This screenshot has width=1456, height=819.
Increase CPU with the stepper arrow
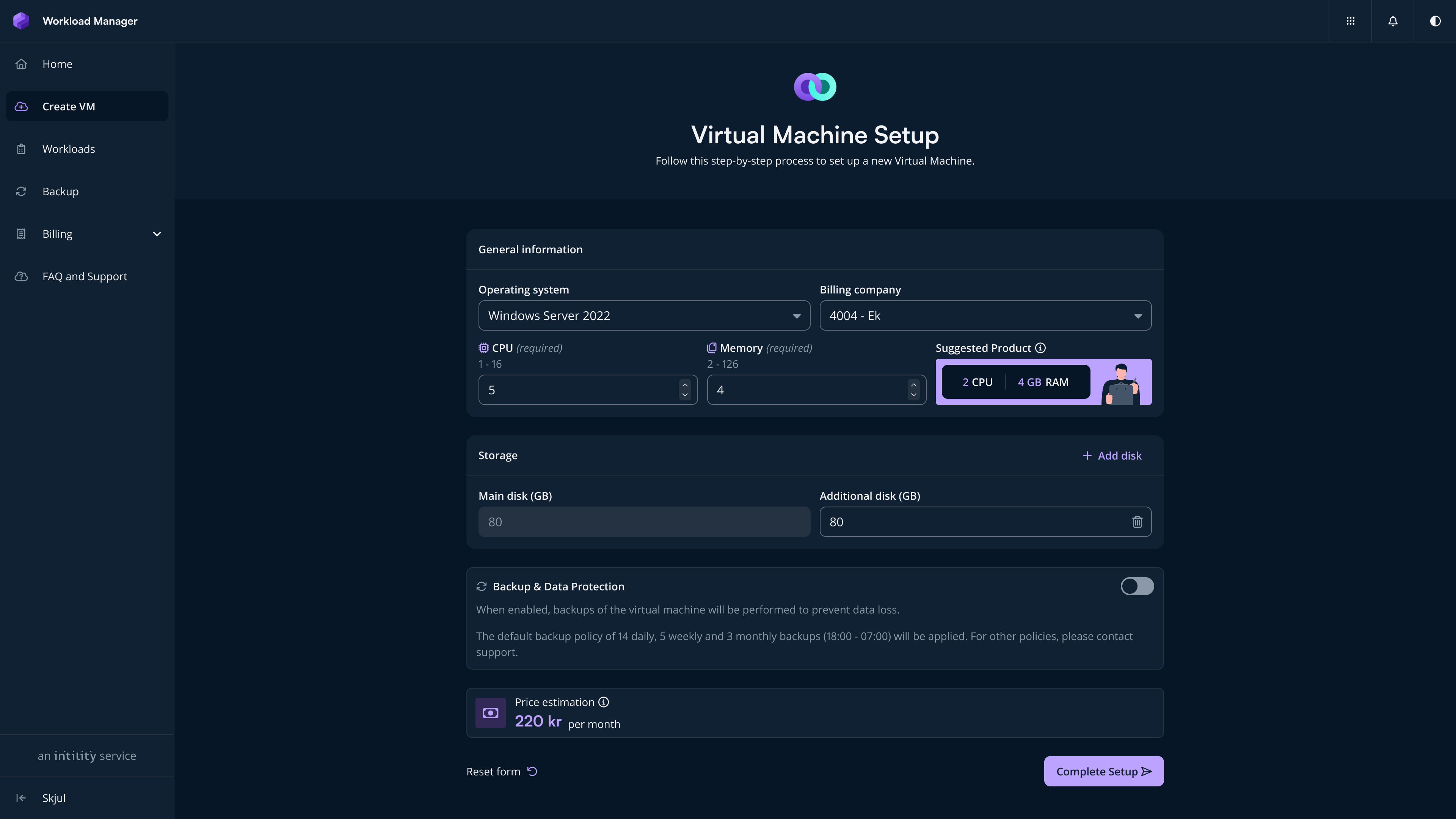point(684,385)
